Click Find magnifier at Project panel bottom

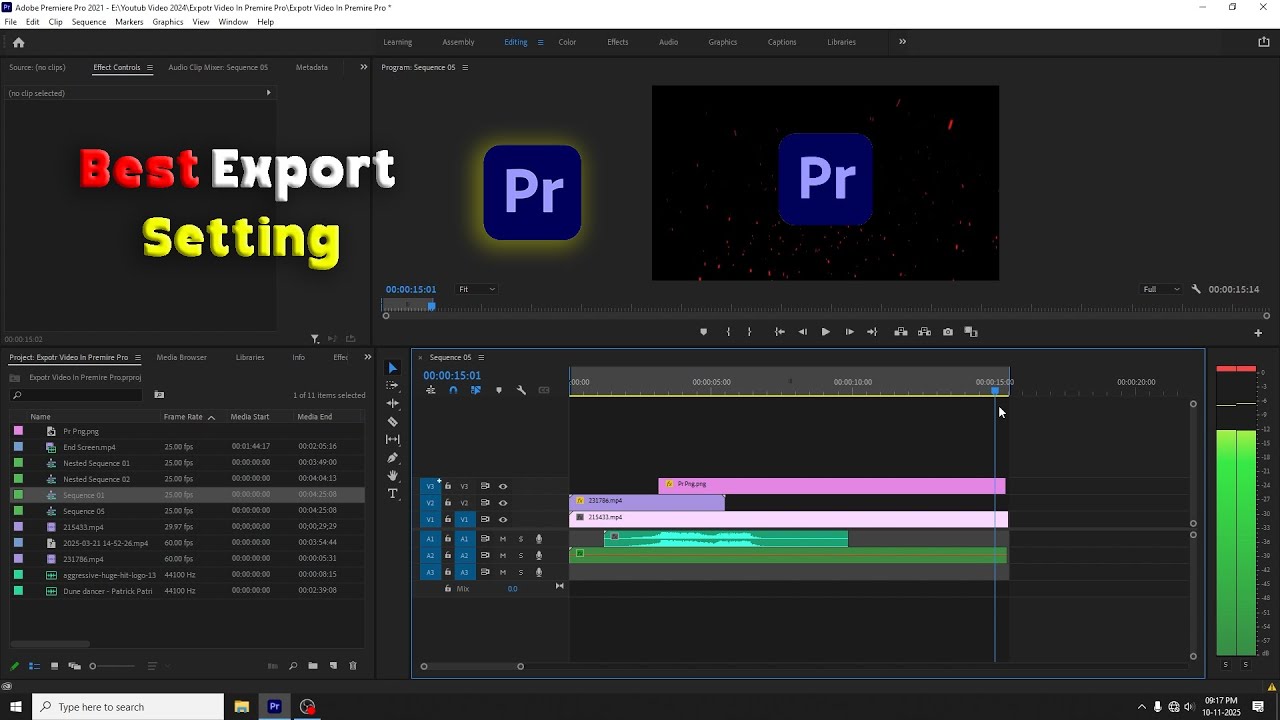(293, 666)
